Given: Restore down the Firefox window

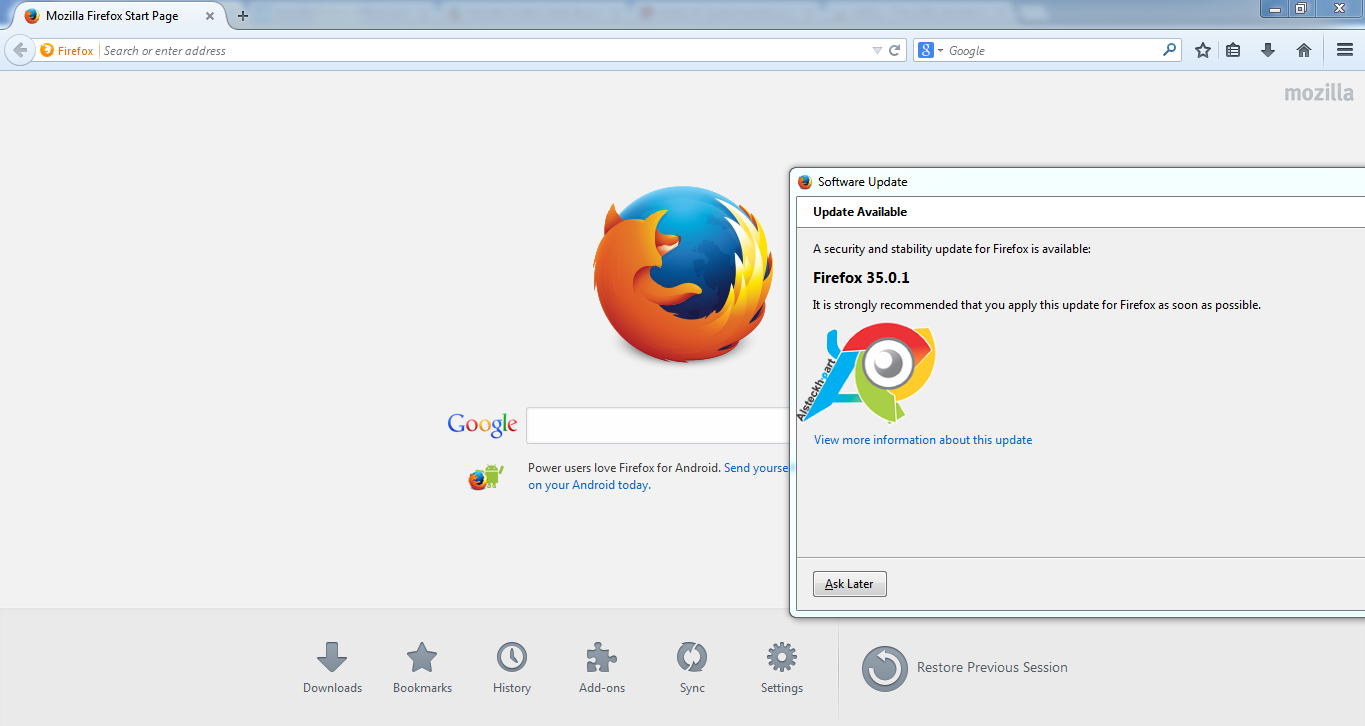Looking at the screenshot, I should pyautogui.click(x=1300, y=8).
